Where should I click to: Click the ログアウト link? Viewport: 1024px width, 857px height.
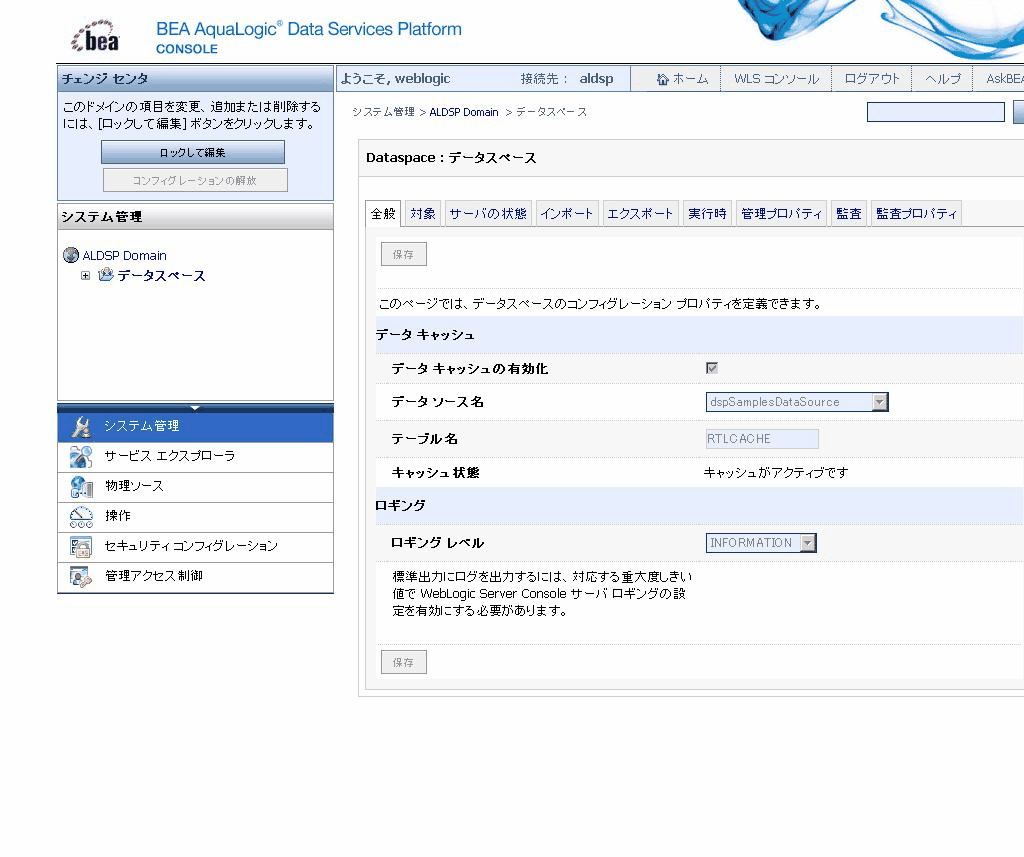(871, 79)
